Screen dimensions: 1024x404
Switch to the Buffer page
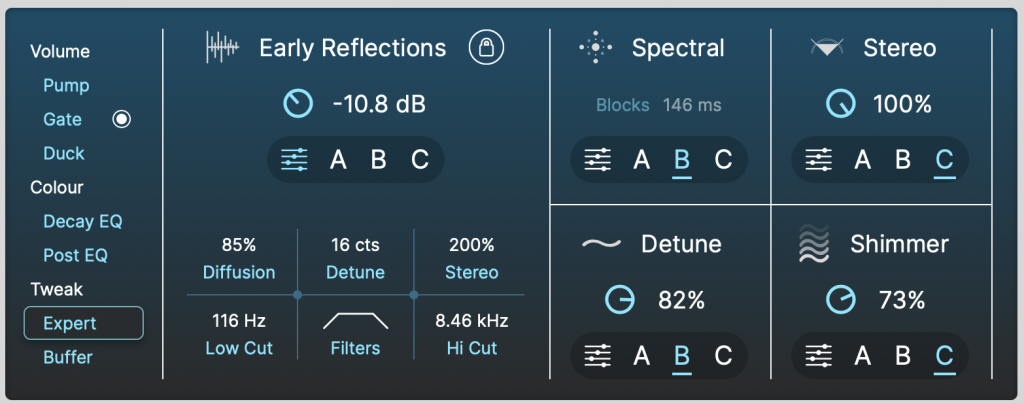(x=68, y=357)
